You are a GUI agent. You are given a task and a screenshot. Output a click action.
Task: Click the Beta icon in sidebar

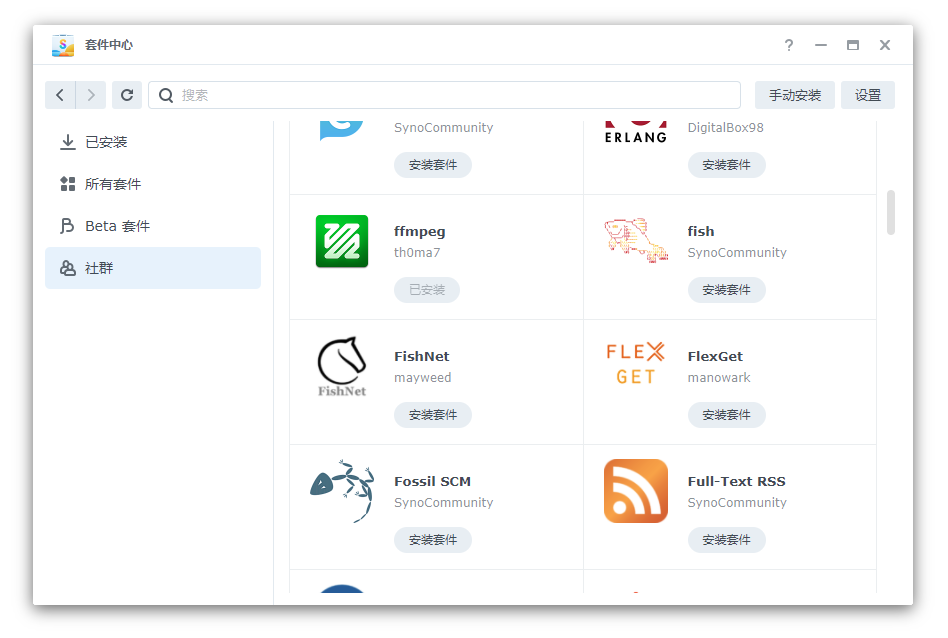pos(67,226)
